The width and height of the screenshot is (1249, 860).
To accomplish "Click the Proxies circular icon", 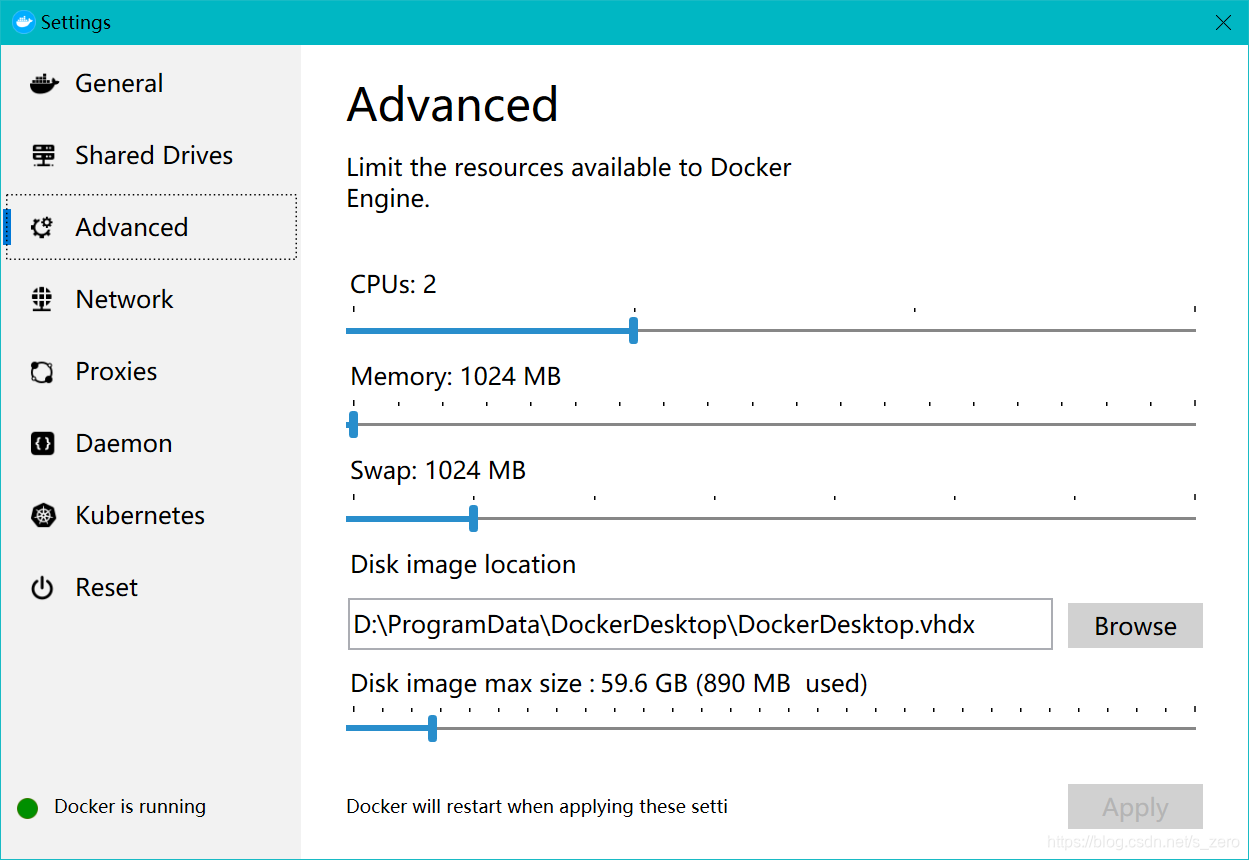I will point(42,372).
